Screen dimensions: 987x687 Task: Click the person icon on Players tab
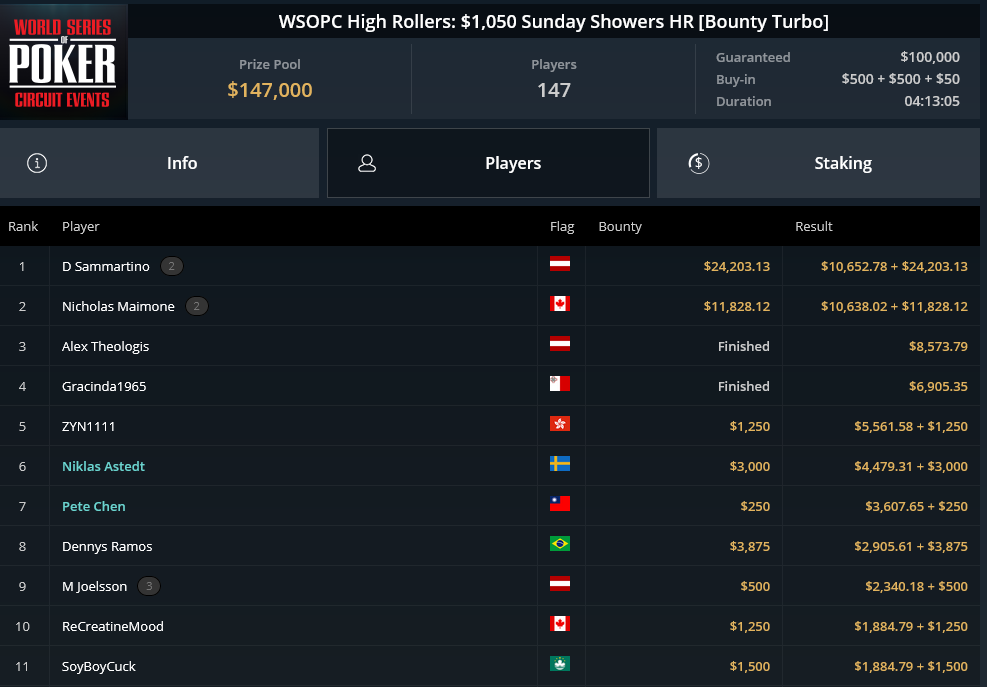click(x=367, y=163)
